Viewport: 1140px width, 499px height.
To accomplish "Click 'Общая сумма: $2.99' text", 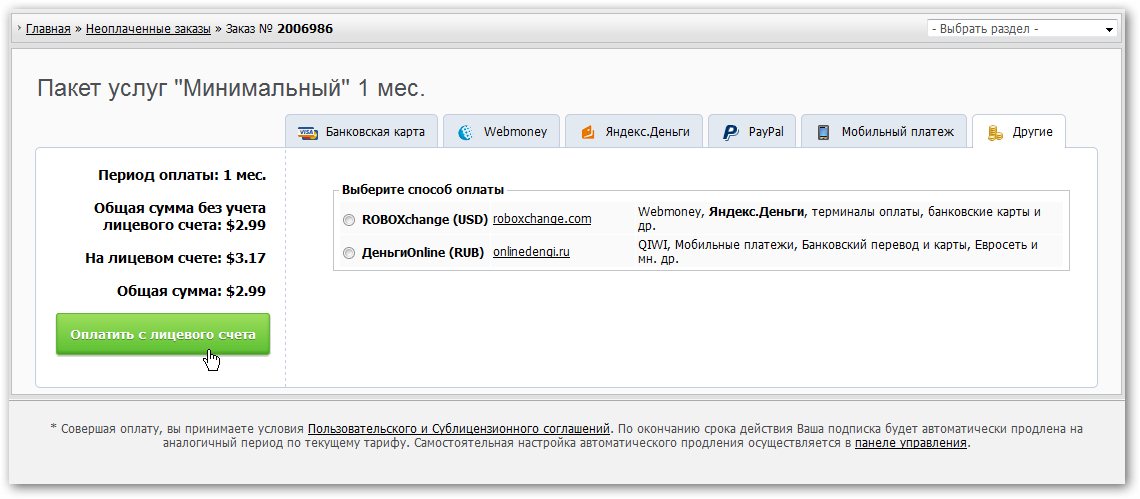I will pyautogui.click(x=191, y=291).
